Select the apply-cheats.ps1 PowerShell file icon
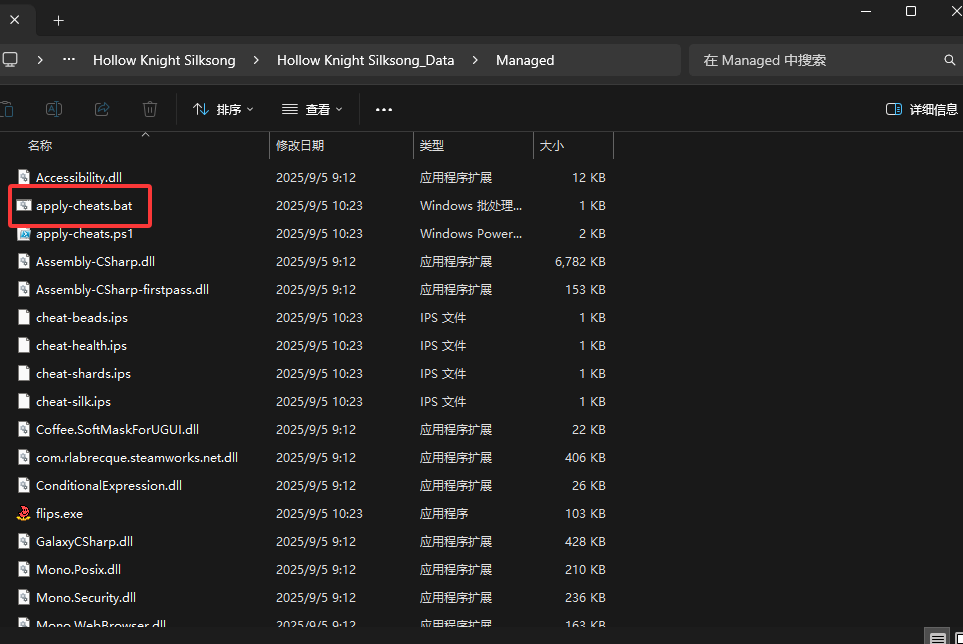 pyautogui.click(x=24, y=233)
